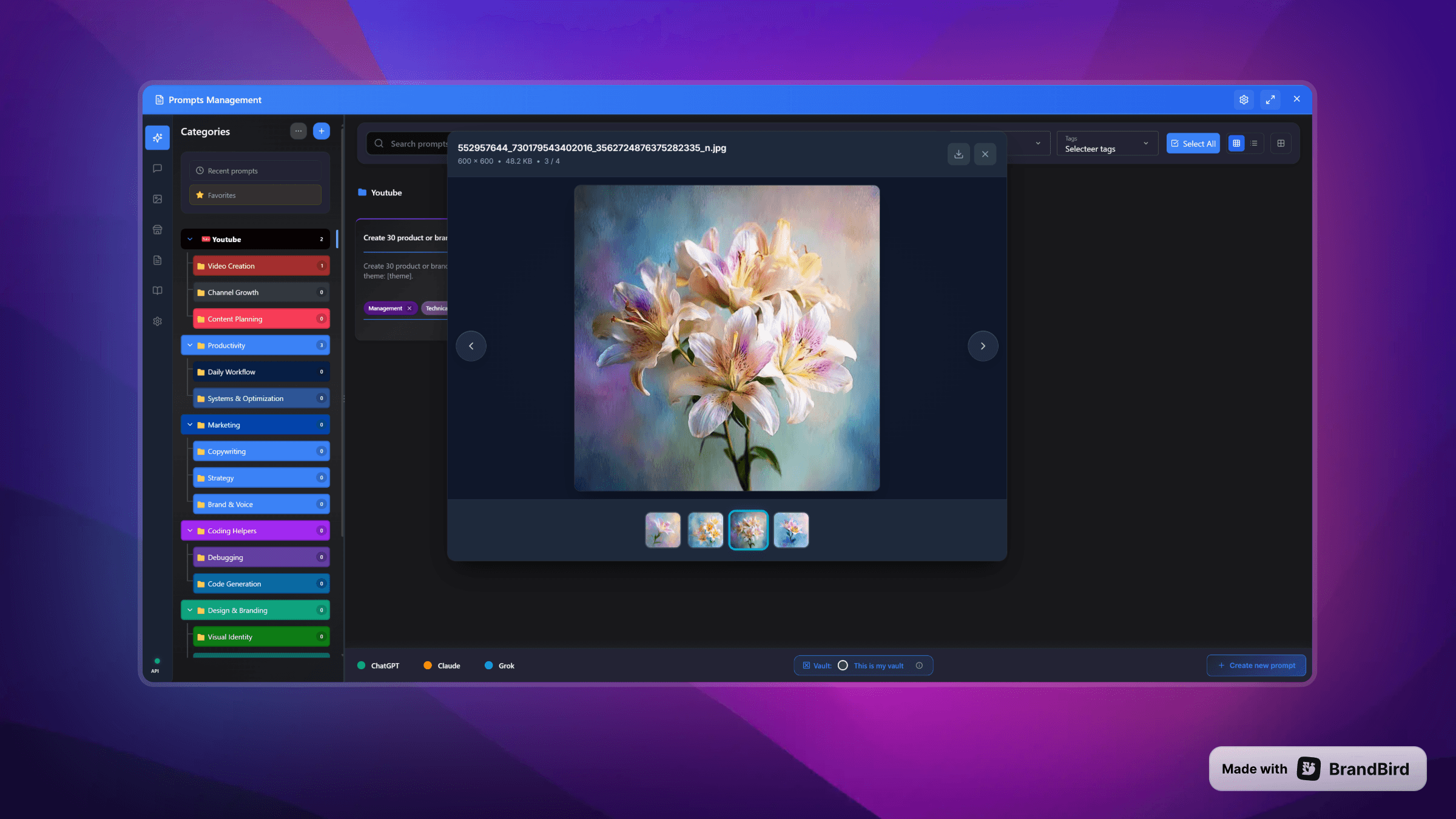Click the document icon in the left sidebar
This screenshot has height=819, width=1456.
click(x=157, y=260)
